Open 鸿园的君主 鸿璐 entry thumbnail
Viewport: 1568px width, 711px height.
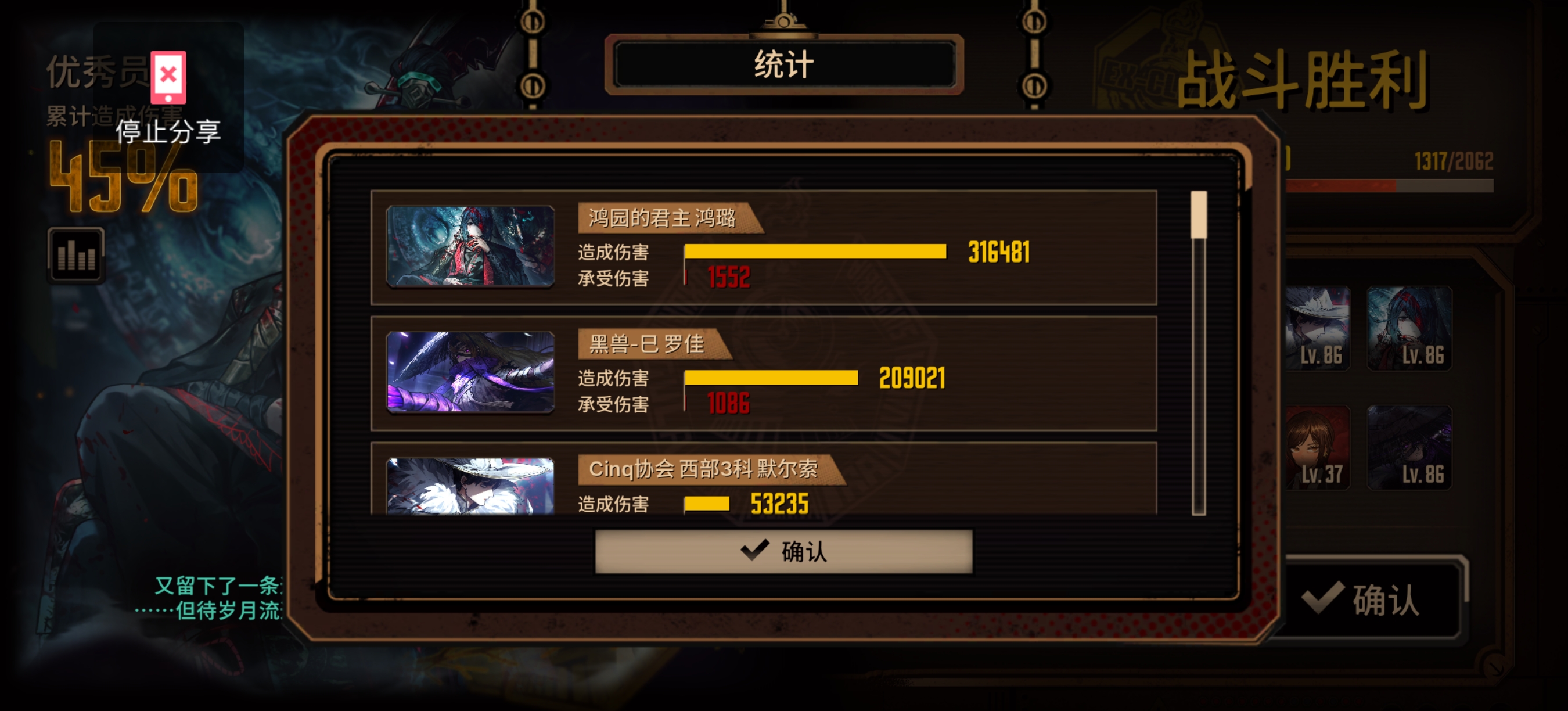(x=470, y=246)
